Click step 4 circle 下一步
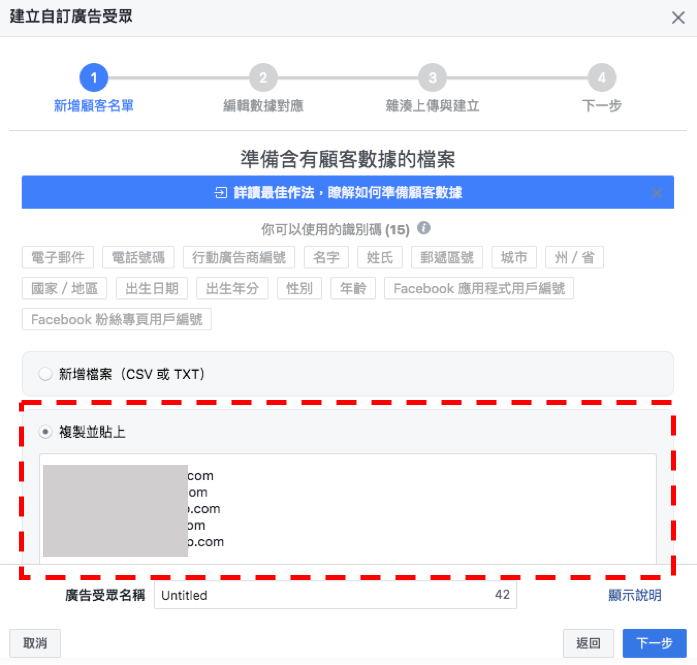This screenshot has height=665, width=697. [601, 78]
